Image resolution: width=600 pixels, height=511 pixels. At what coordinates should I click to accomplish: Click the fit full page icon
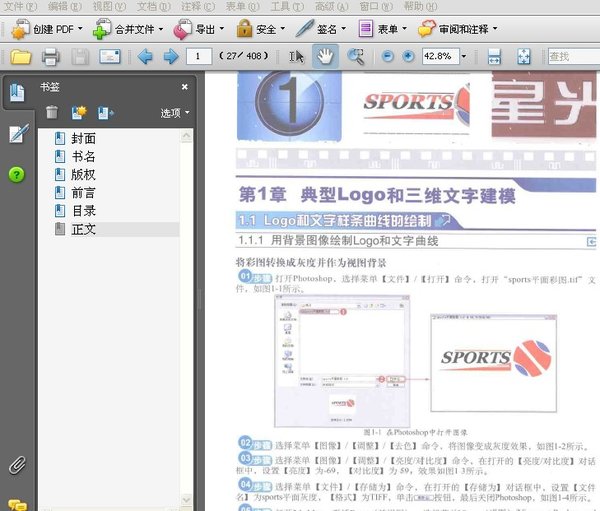(523, 57)
